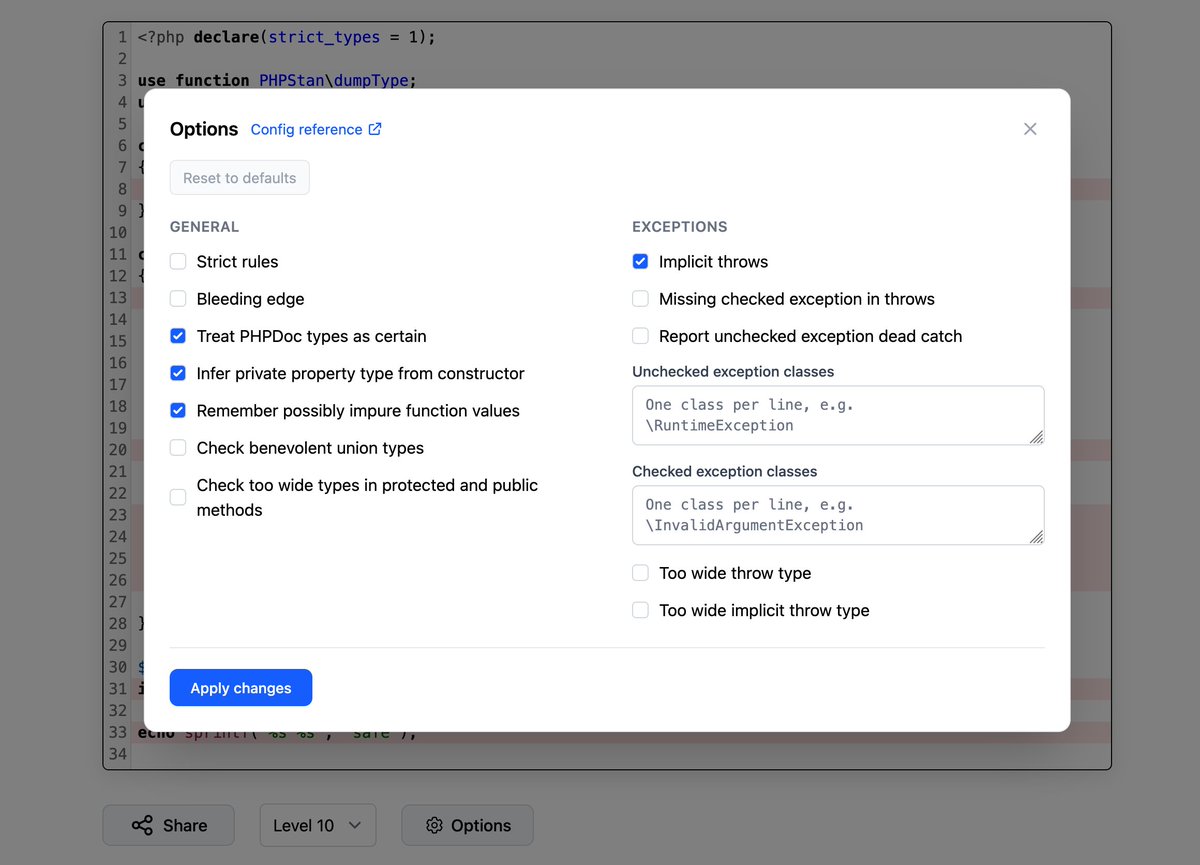Viewport: 1200px width, 865px height.
Task: Uncheck Infer private property type from constructor
Action: (178, 373)
